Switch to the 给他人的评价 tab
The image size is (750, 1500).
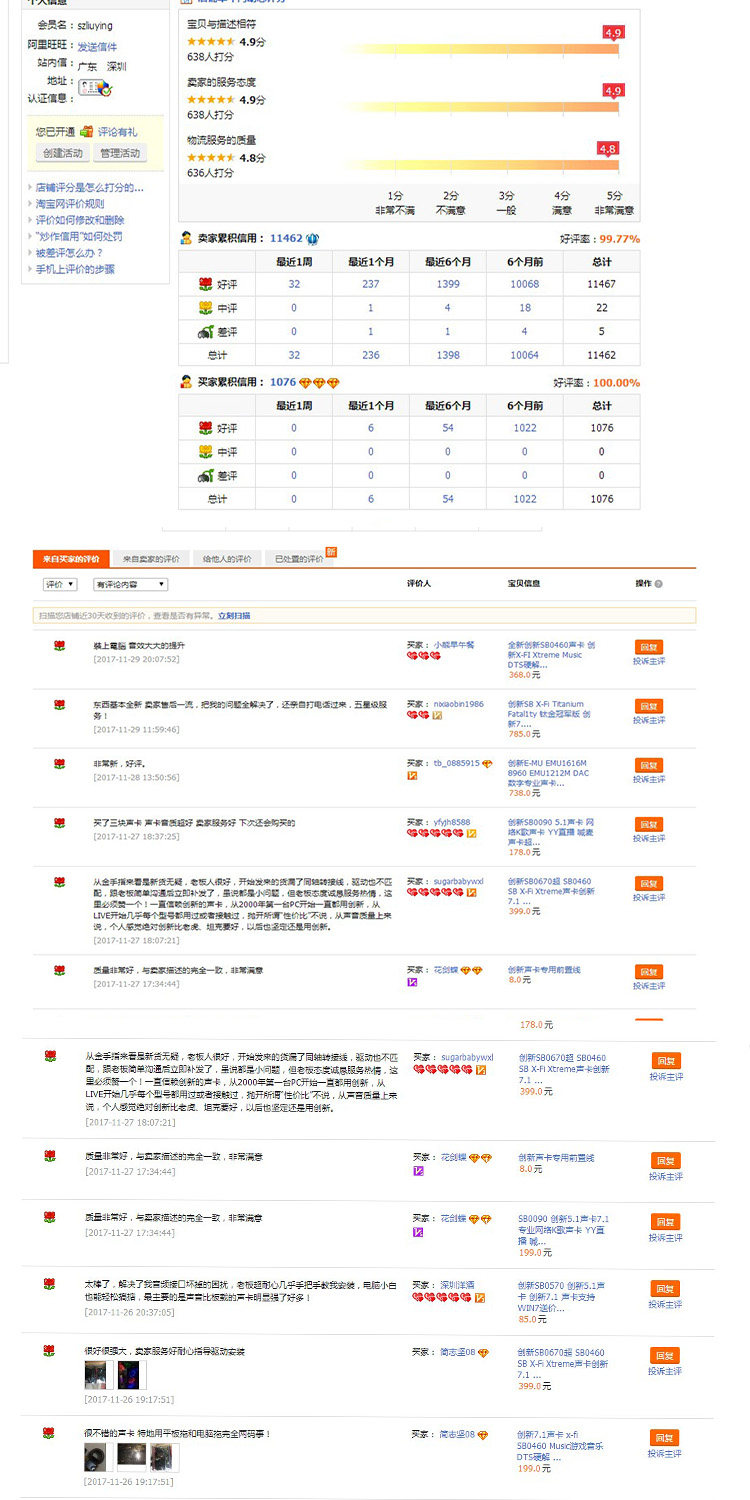[227, 558]
